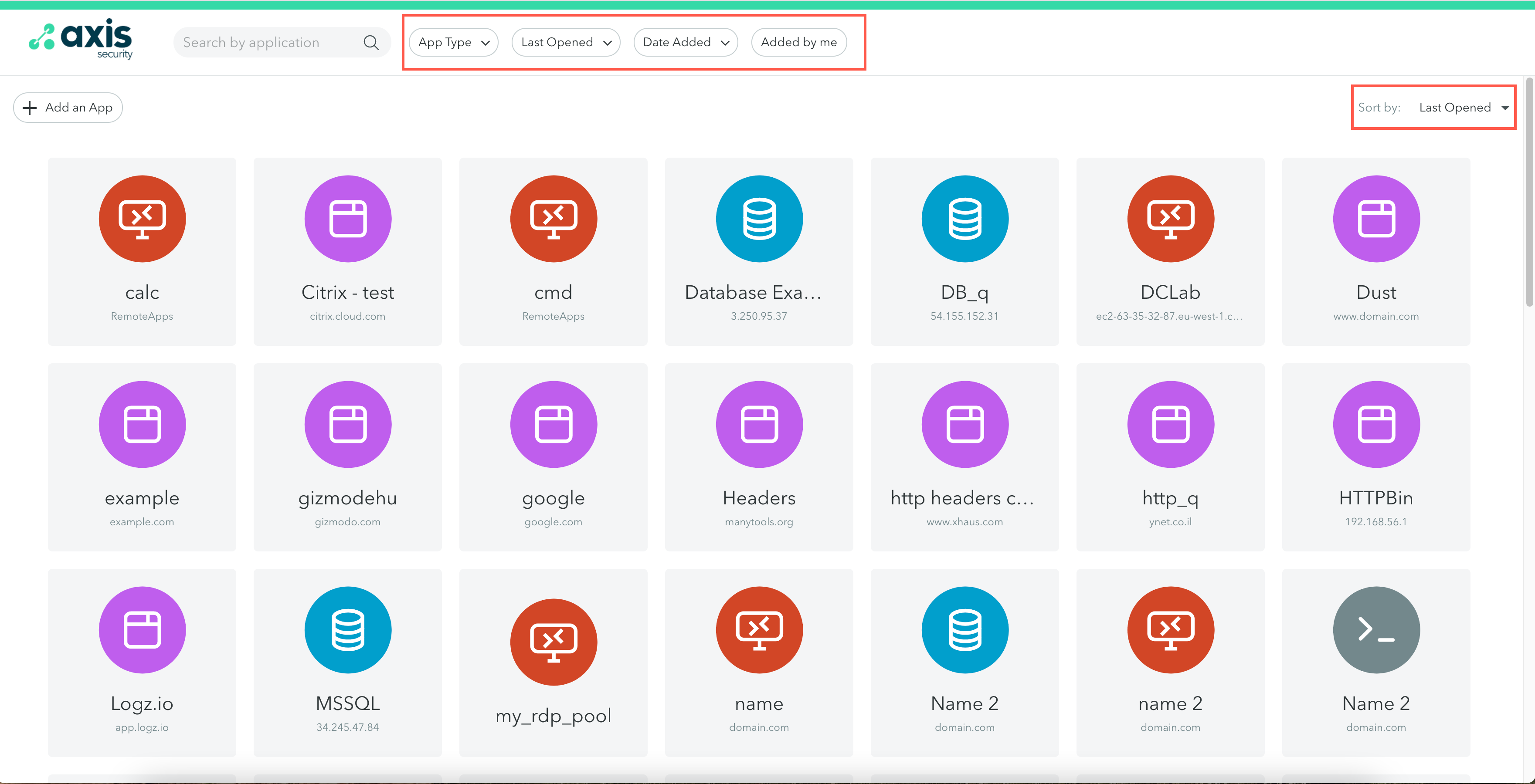Open the cmd remote desktop icon
The width and height of the screenshot is (1535, 784).
[x=554, y=219]
